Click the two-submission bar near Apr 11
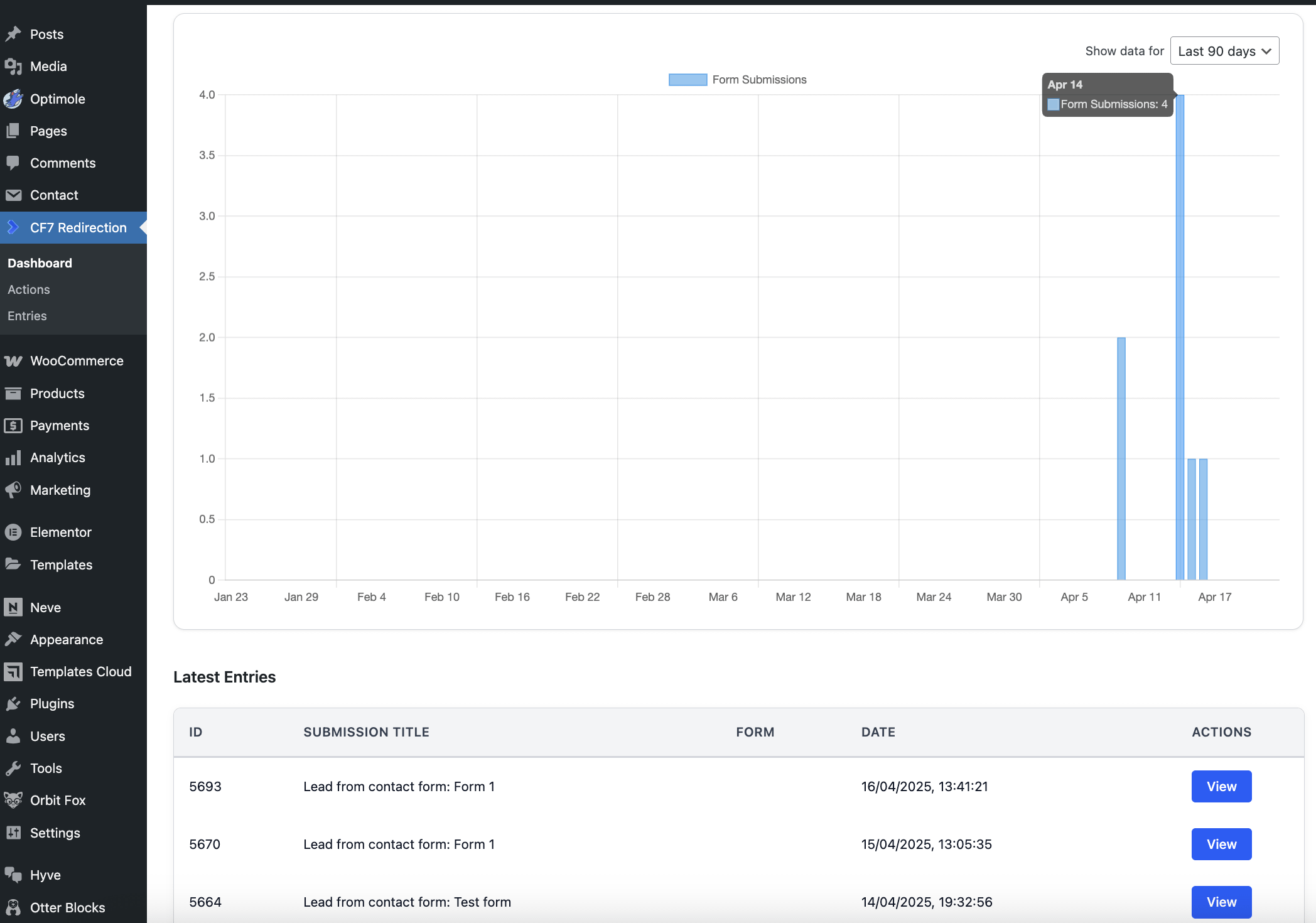1316x923 pixels. coord(1121,458)
